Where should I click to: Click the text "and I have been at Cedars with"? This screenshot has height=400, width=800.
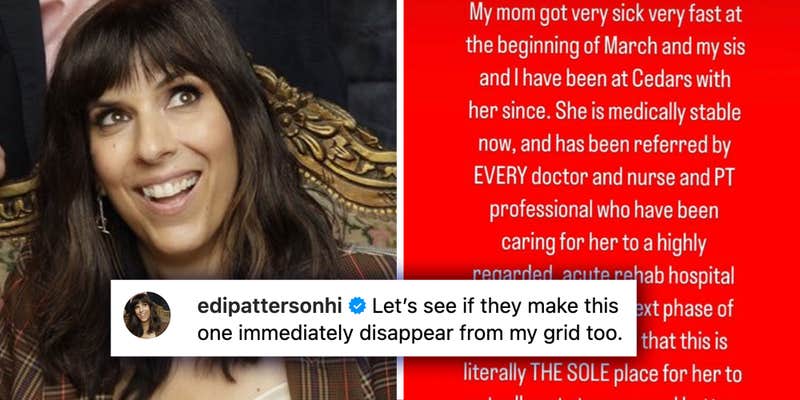tap(605, 80)
